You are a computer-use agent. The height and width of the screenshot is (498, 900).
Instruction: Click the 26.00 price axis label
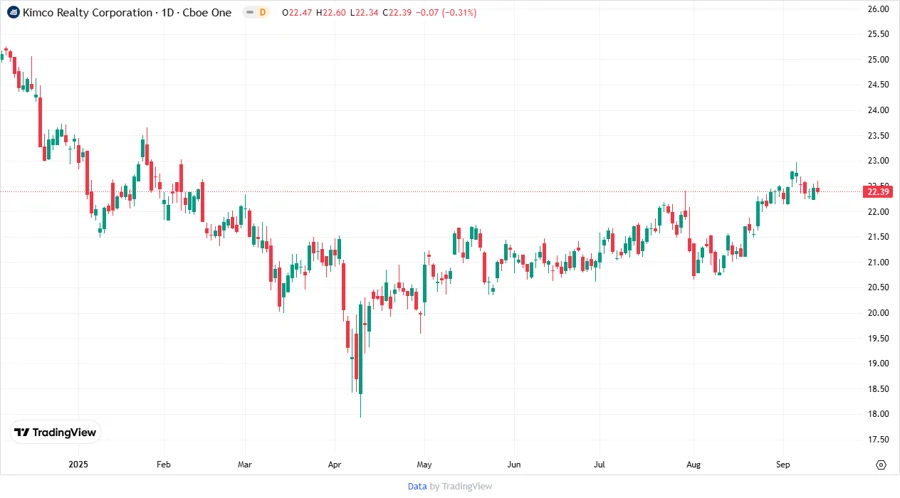[878, 9]
